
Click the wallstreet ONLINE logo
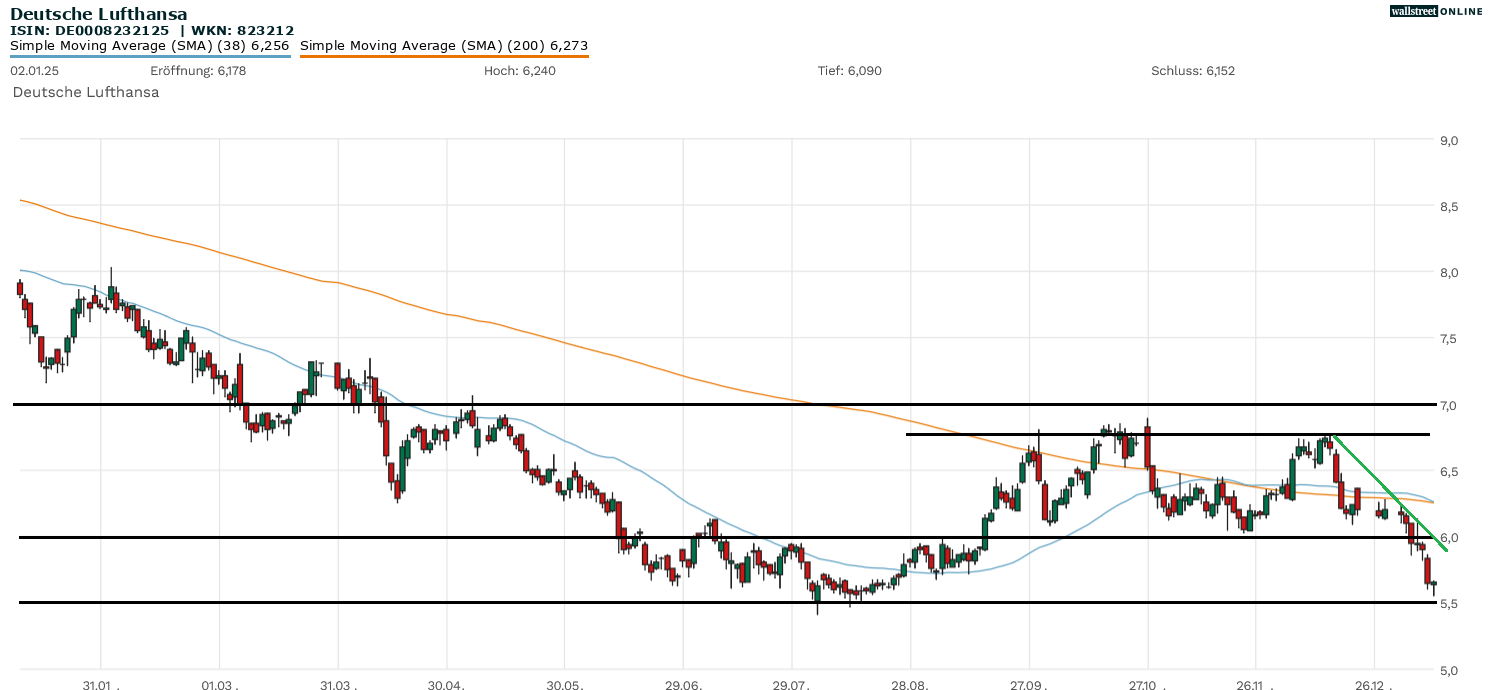[1436, 11]
